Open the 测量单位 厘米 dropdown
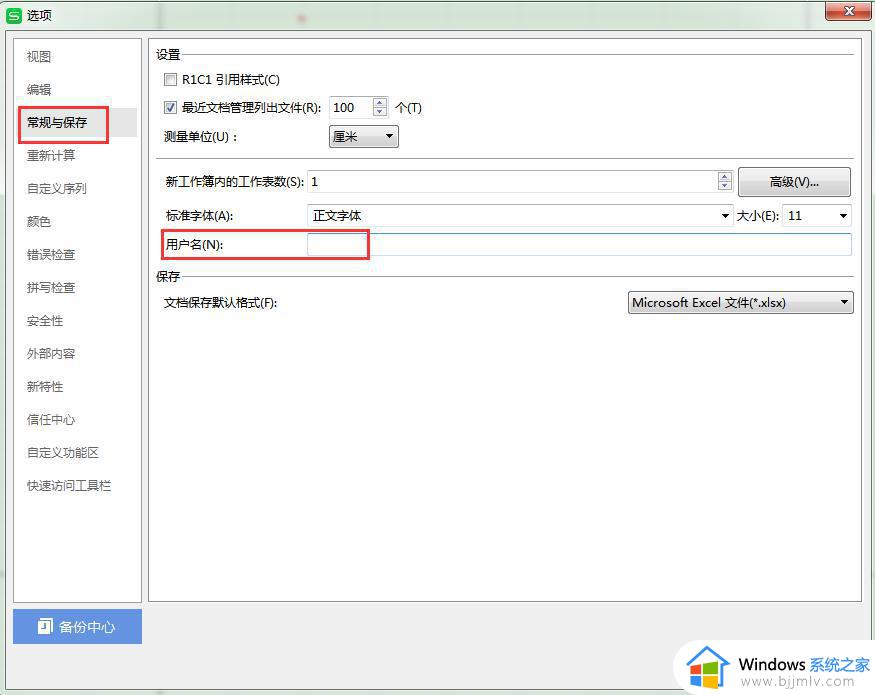Image resolution: width=875 pixels, height=695 pixels. (x=364, y=136)
